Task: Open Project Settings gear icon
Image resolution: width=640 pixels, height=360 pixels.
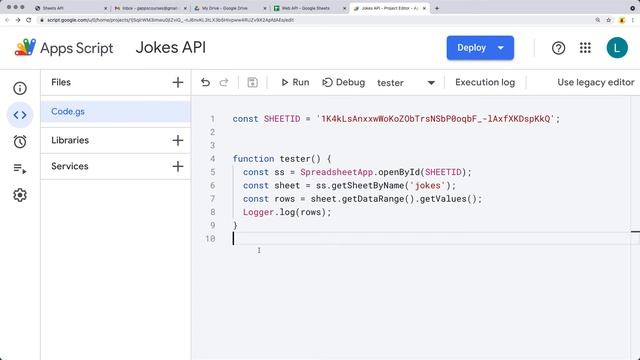Action: pos(20,195)
